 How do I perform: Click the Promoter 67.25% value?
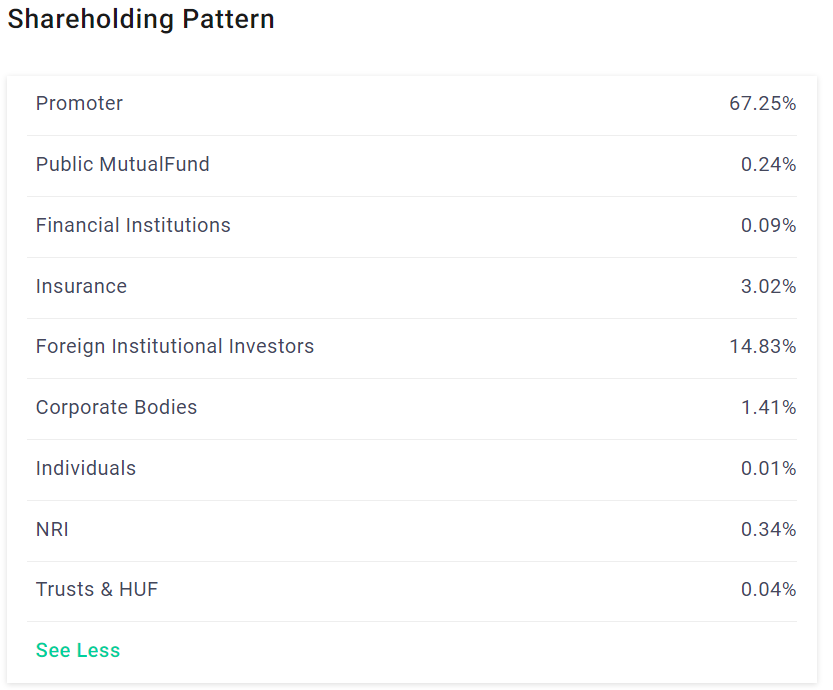coord(762,104)
